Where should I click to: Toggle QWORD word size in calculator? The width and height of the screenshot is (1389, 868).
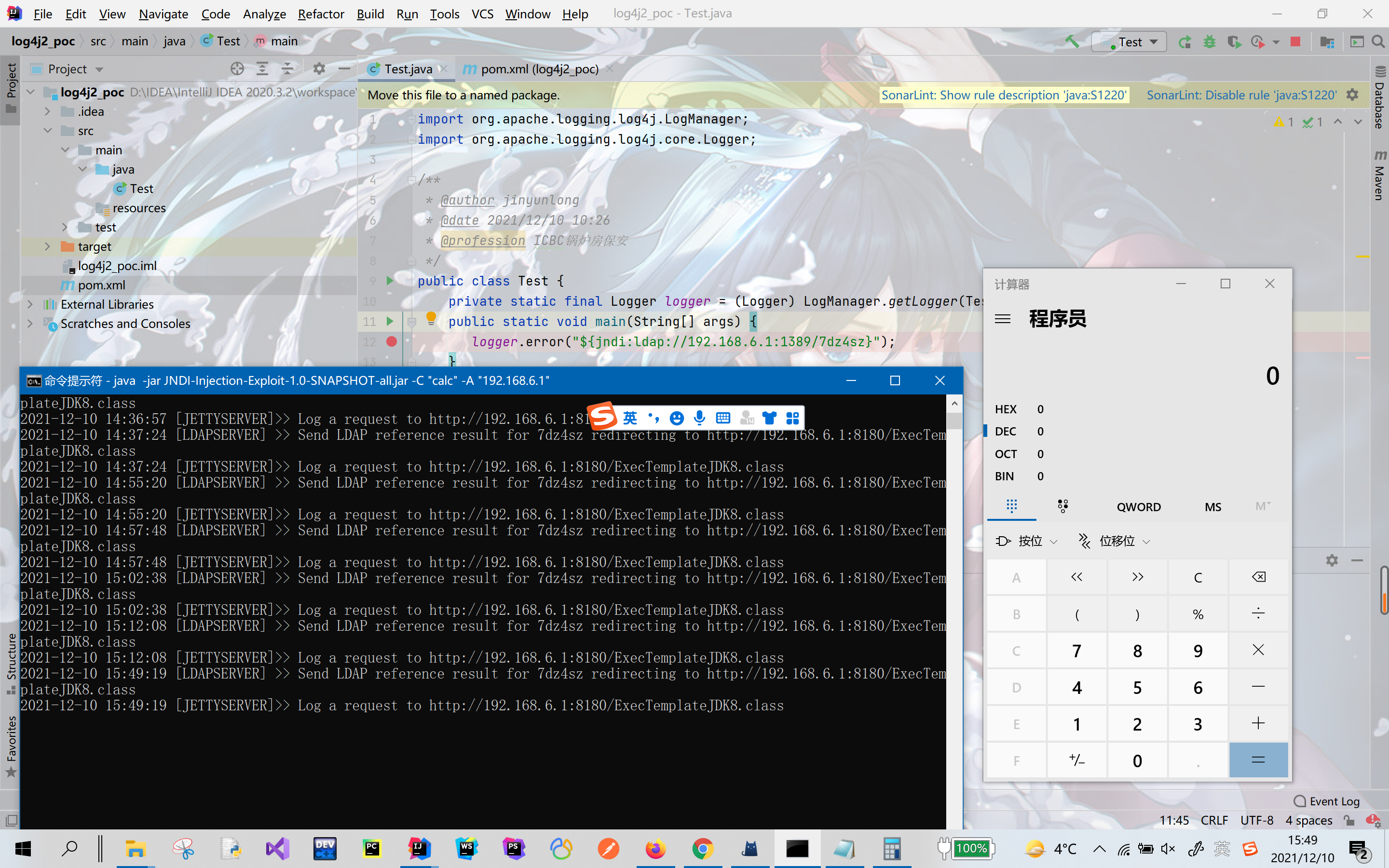pos(1138,507)
